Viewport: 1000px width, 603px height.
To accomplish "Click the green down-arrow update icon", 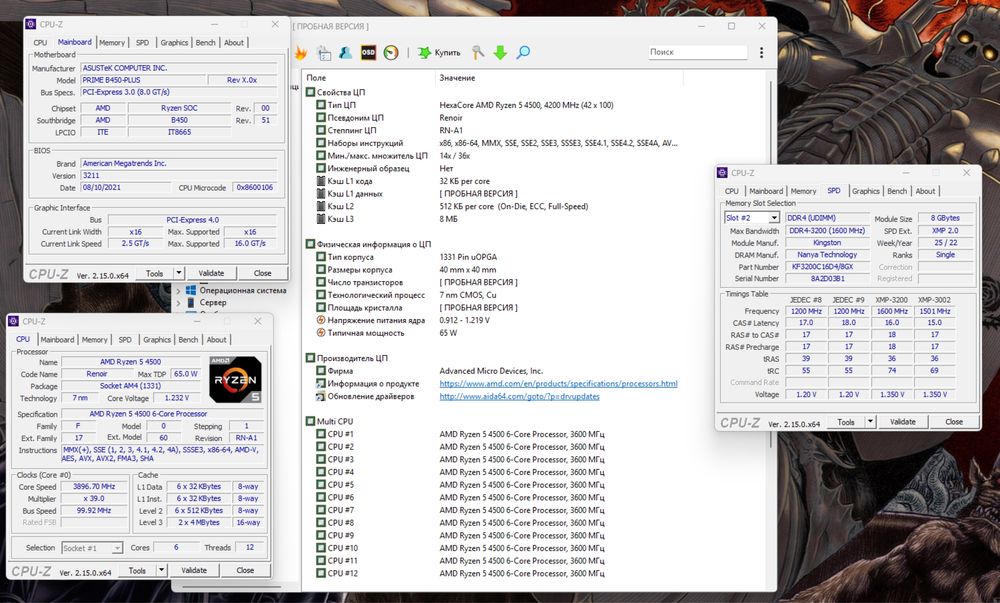I will coord(500,53).
